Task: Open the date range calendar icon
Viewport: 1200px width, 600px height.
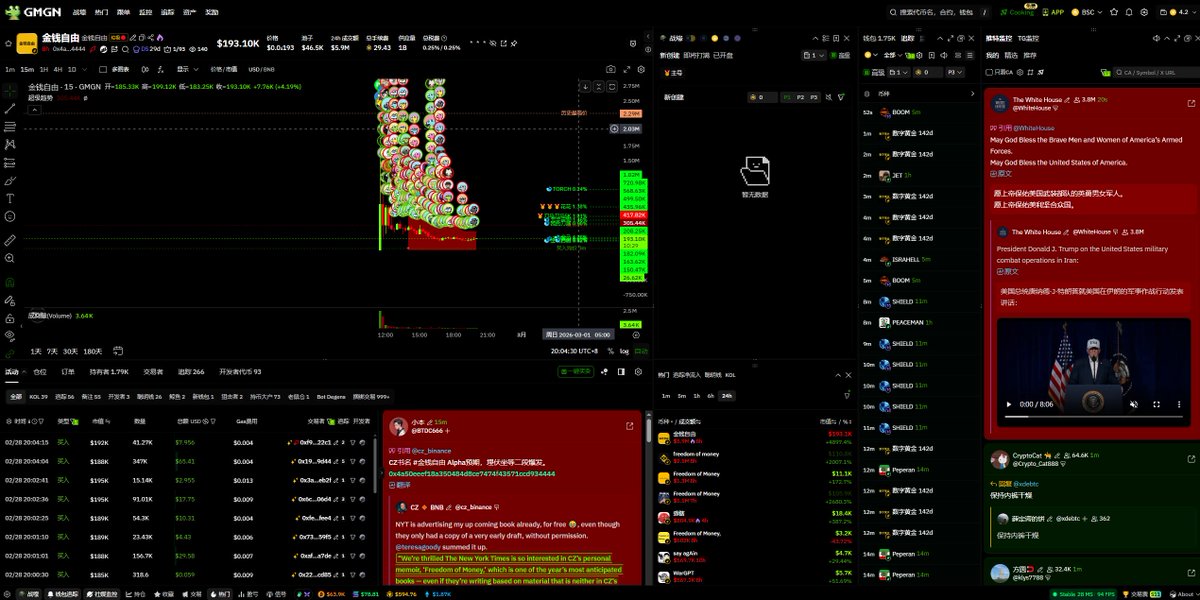Action: pyautogui.click(x=118, y=351)
